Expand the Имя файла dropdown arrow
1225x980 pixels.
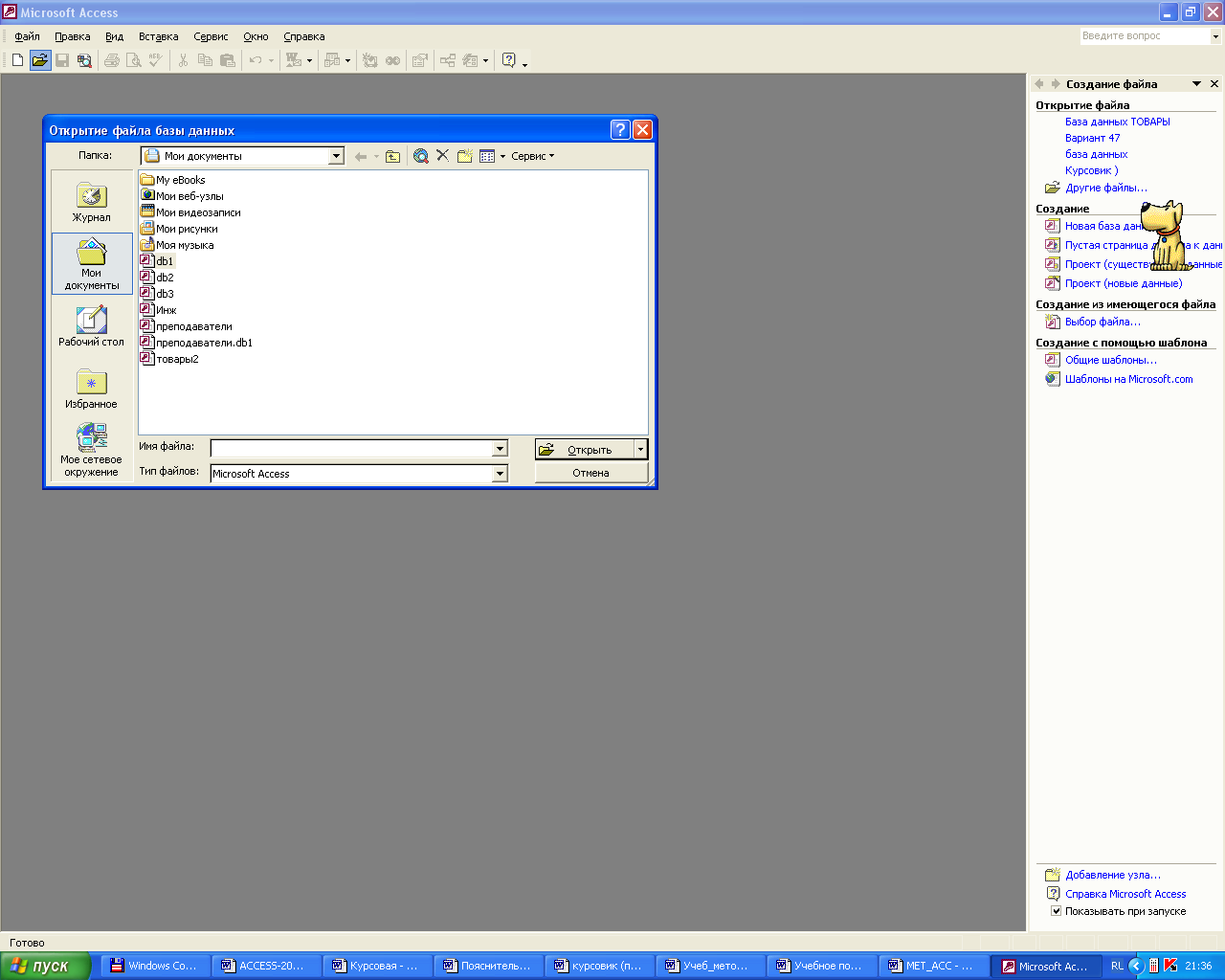(x=500, y=449)
